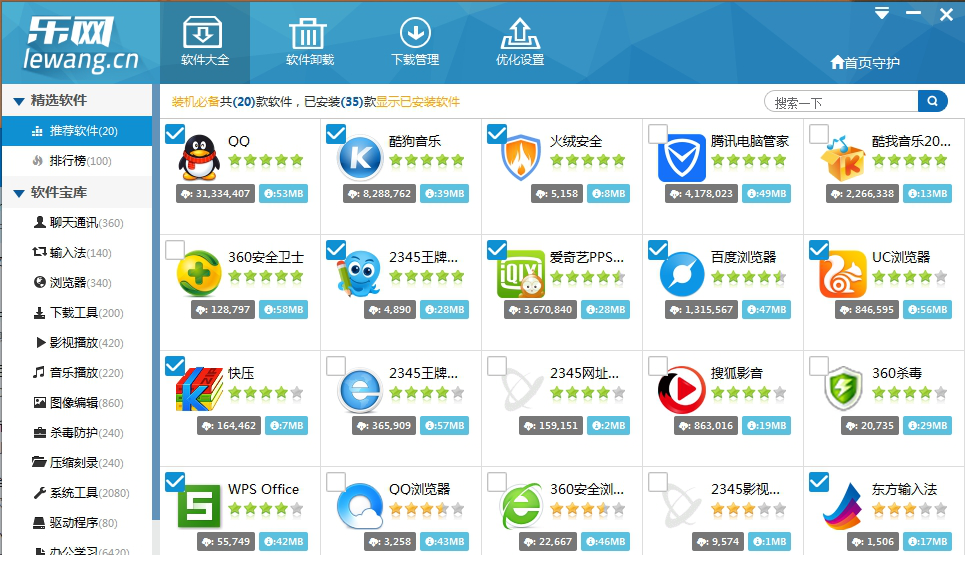Uncheck the WPS Office checkbox
Image resolution: width=965 pixels, height=577 pixels.
click(x=175, y=482)
